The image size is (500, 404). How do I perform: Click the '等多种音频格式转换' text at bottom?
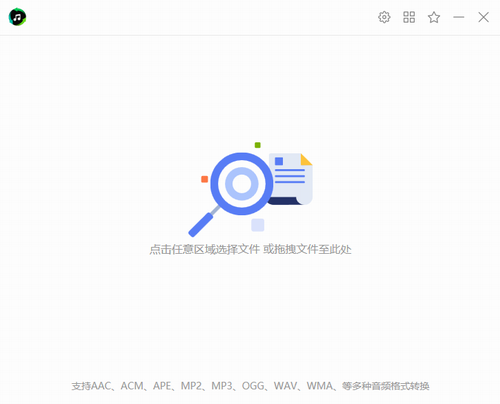click(386, 386)
